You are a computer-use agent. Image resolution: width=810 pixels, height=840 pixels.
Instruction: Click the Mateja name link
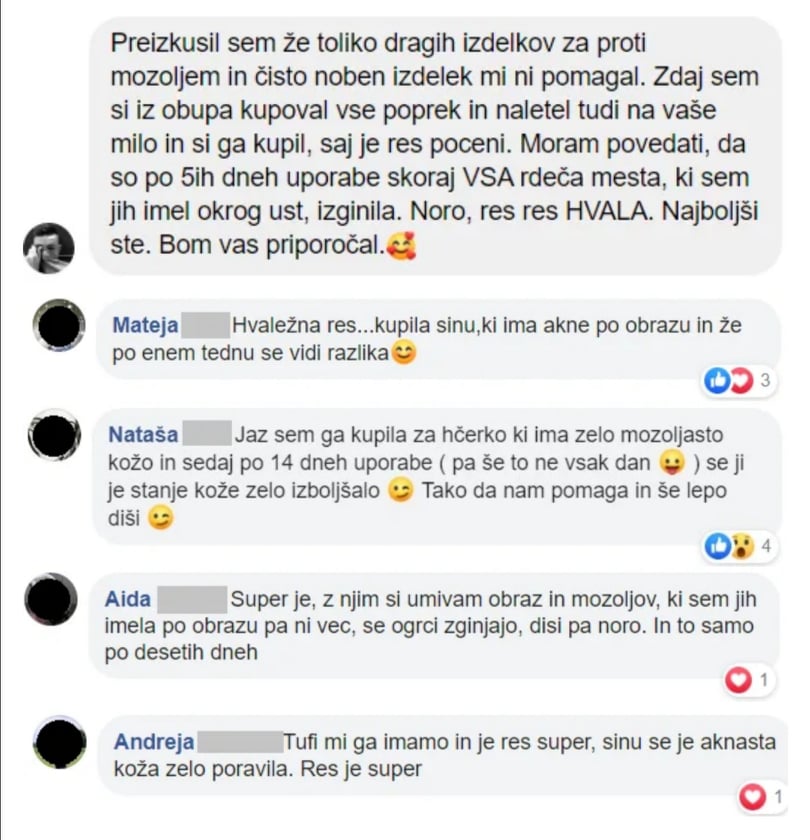point(145,325)
